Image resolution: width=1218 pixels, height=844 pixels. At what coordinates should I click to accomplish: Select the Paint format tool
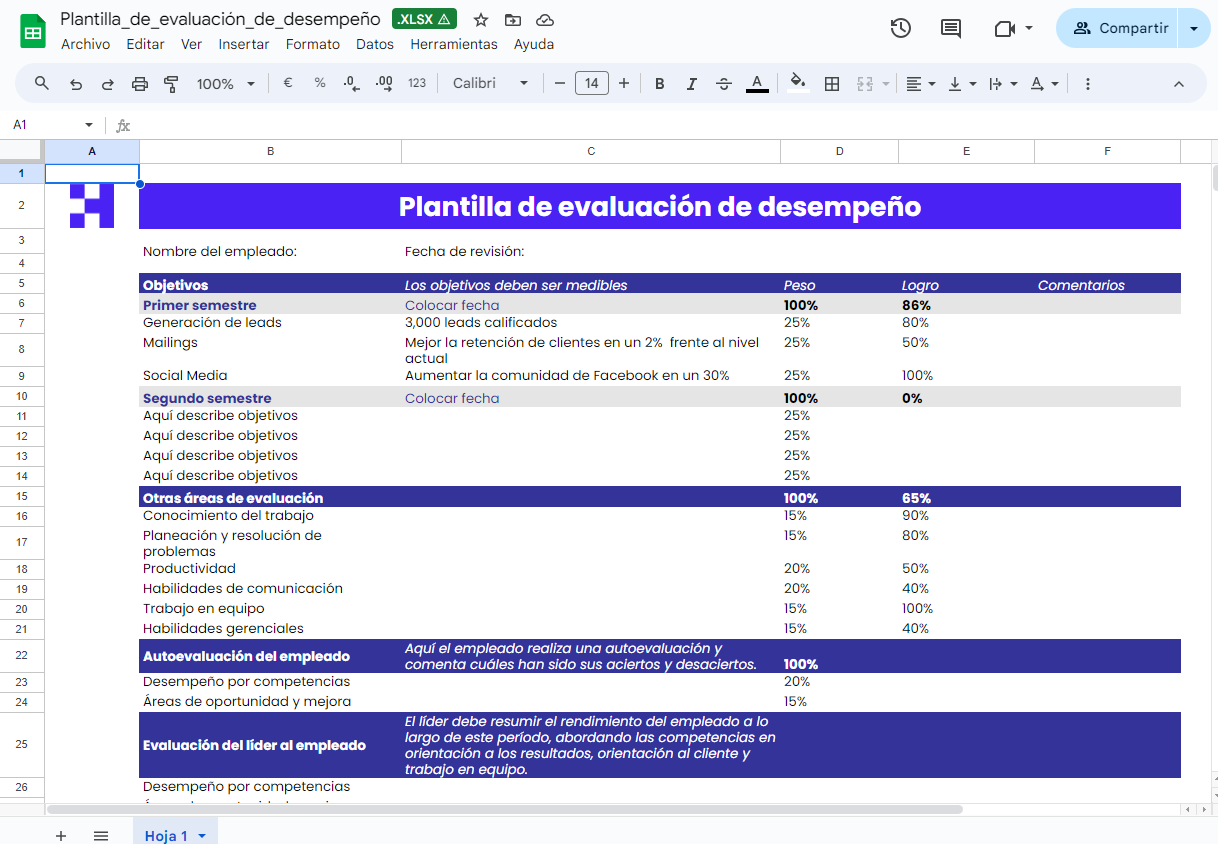pos(171,84)
